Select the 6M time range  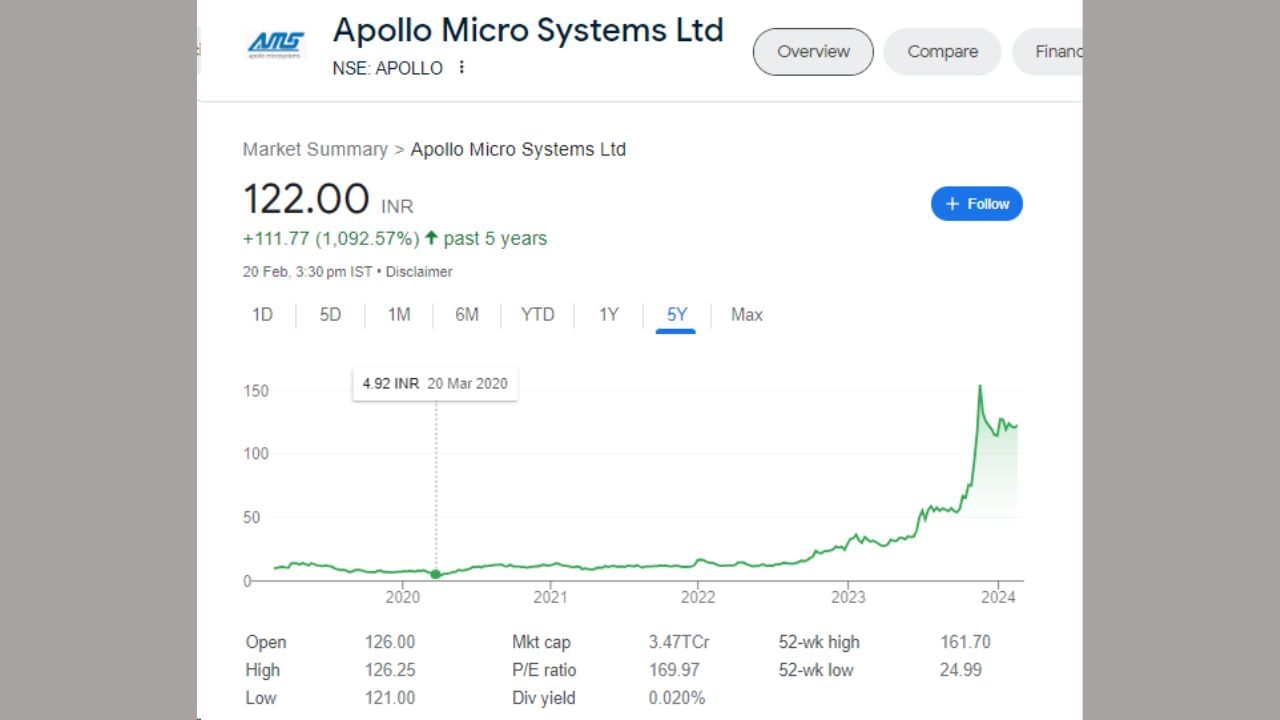coord(467,315)
